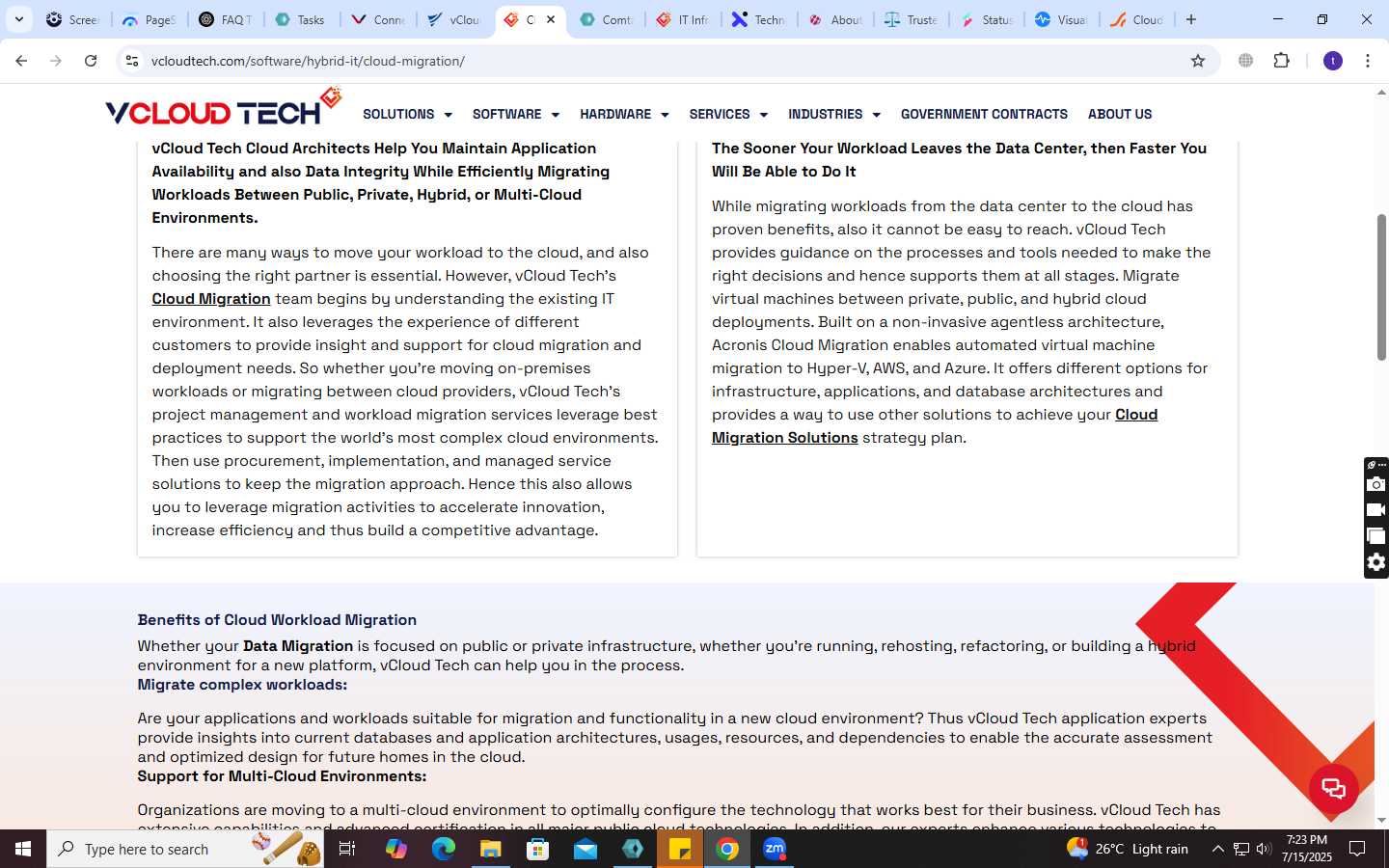Click the page vertical scrollbar thumb
The image size is (1389, 868).
[1381, 286]
